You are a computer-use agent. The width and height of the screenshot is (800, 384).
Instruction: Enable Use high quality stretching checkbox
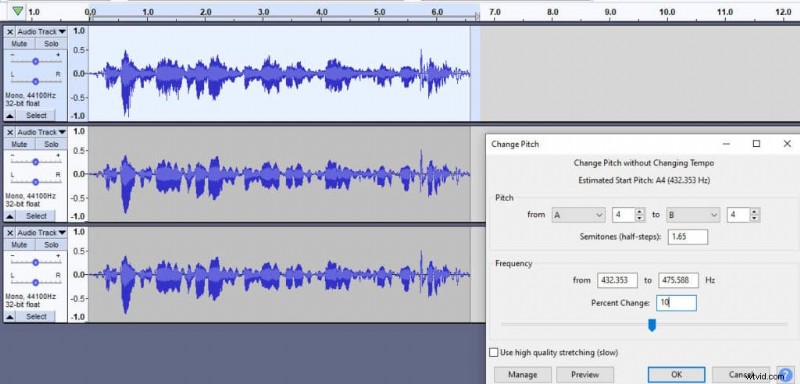493,352
